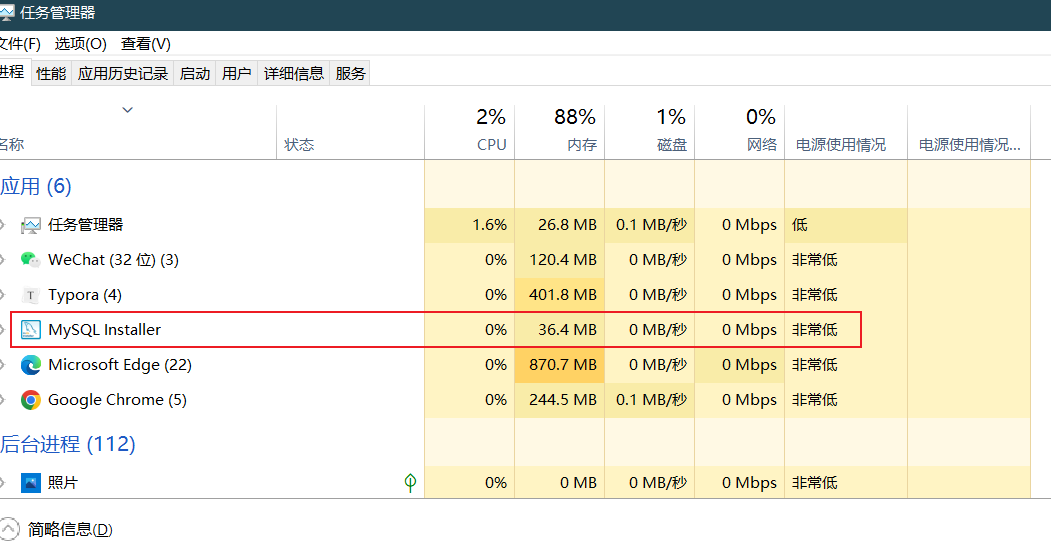
Task: Click the 简略信息(D) link
Action: (70, 530)
